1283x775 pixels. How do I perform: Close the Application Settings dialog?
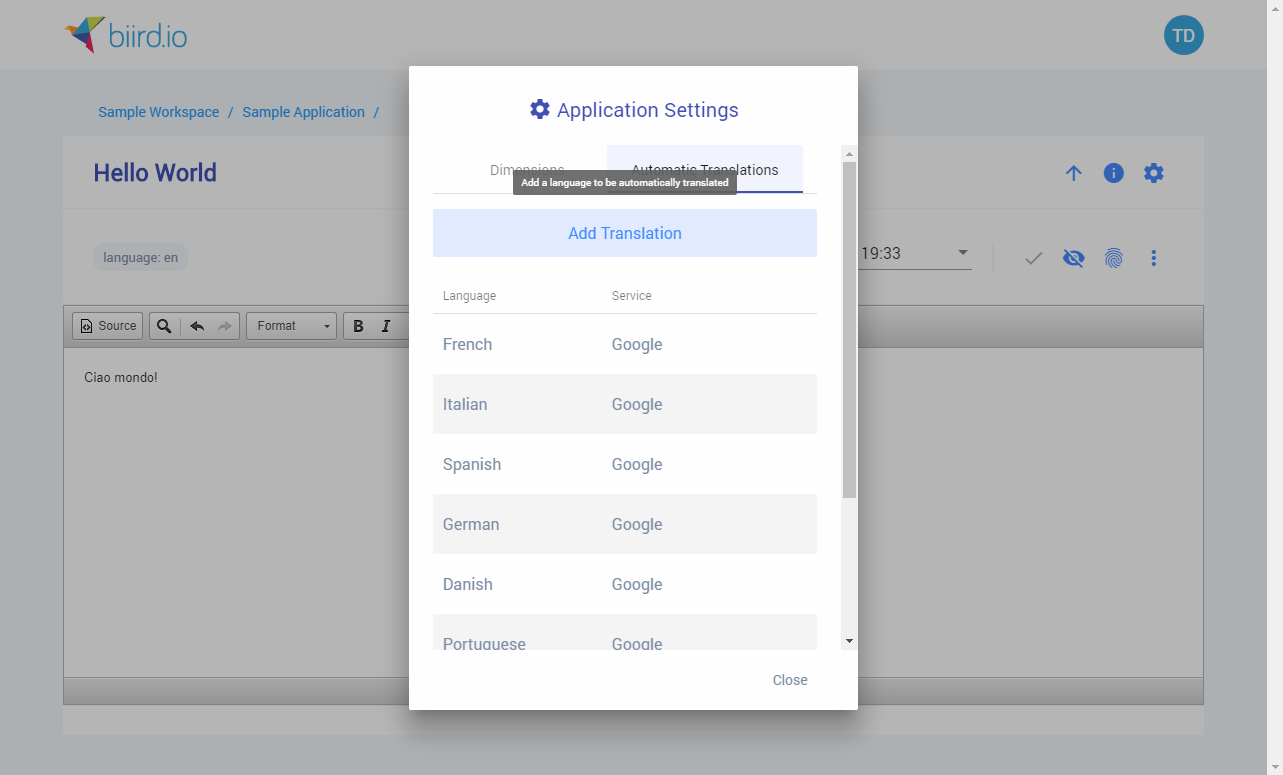click(790, 680)
